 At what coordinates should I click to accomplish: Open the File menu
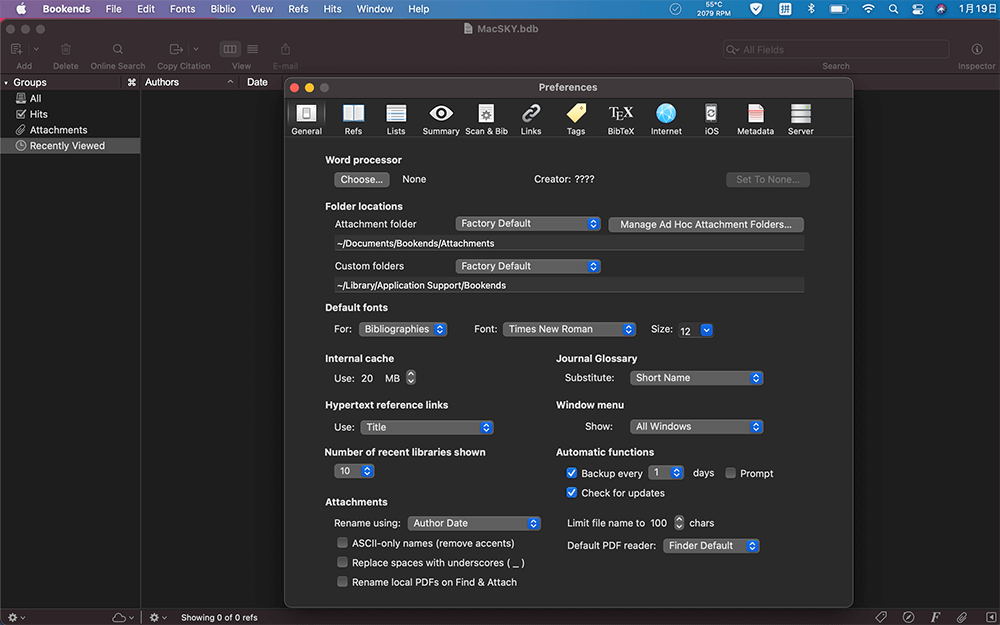(114, 9)
